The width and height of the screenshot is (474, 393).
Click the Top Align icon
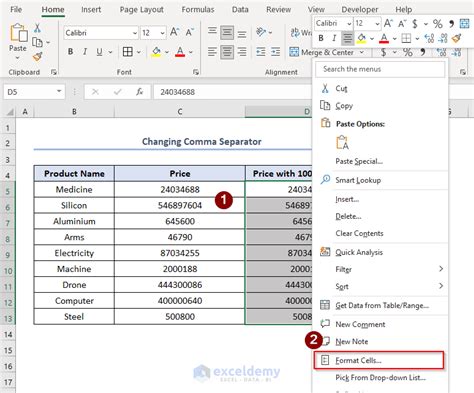coord(212,32)
